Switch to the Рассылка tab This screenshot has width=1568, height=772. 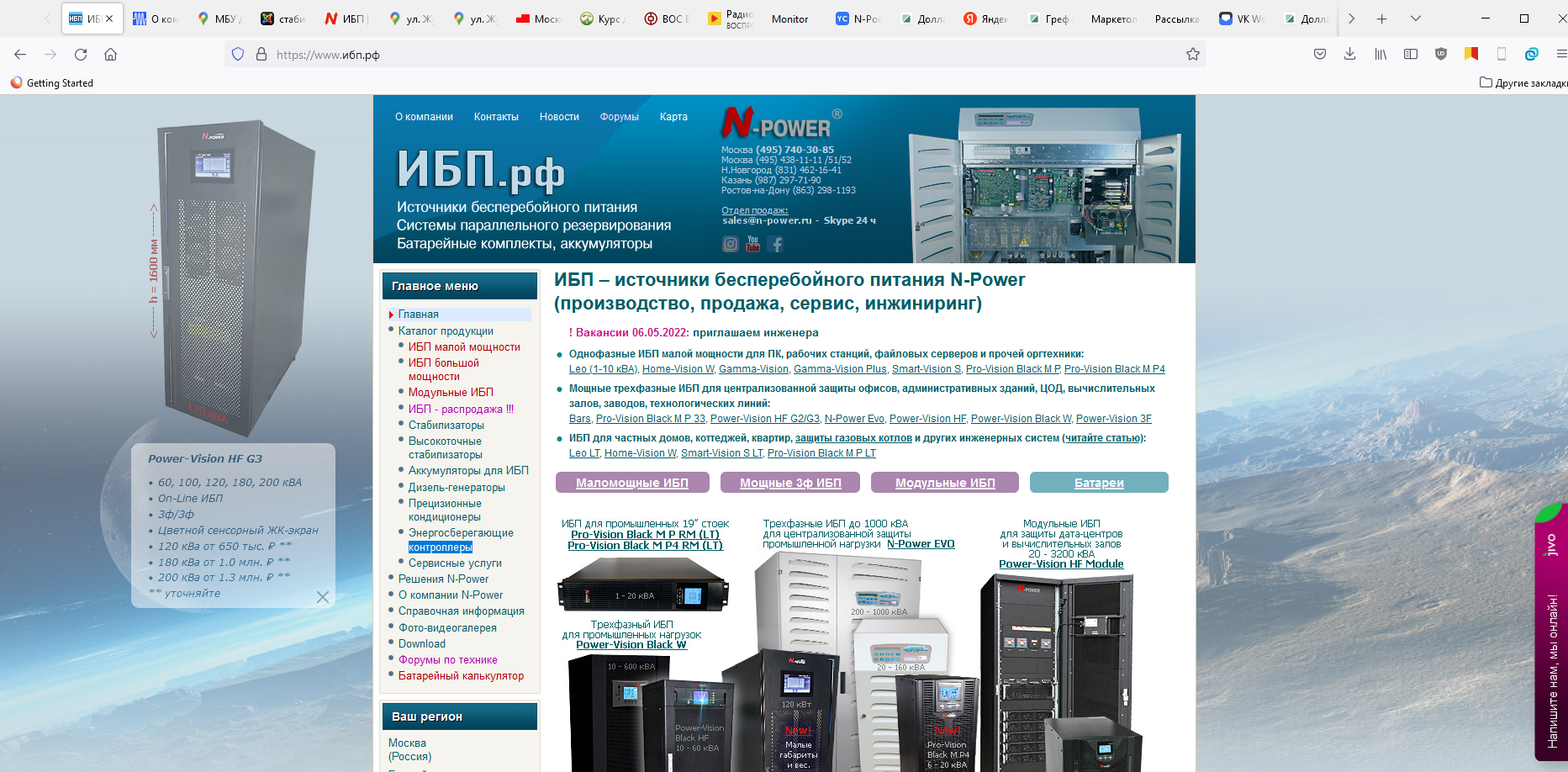pos(1176,19)
